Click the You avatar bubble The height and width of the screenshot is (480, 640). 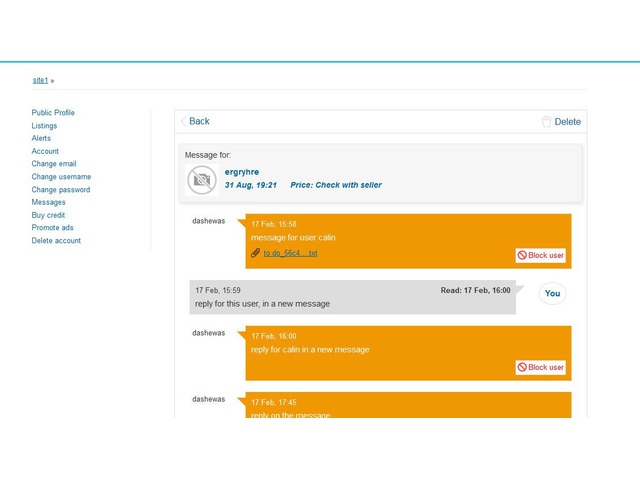tap(552, 293)
